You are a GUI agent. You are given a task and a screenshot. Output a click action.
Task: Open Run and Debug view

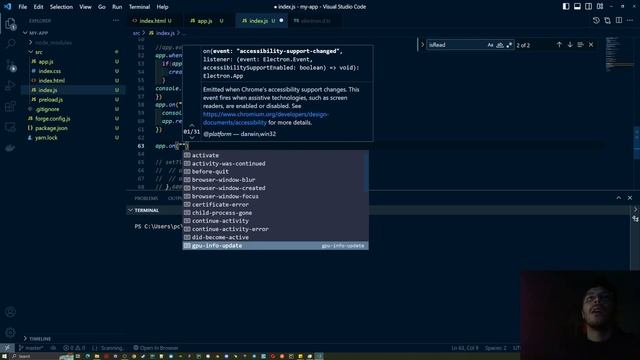click(x=10, y=86)
